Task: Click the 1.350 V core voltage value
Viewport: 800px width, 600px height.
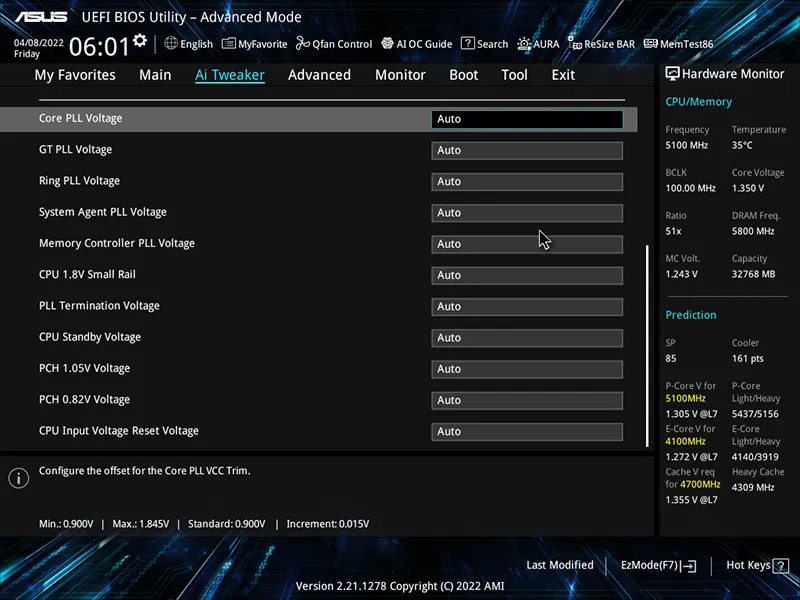Action: (748, 188)
